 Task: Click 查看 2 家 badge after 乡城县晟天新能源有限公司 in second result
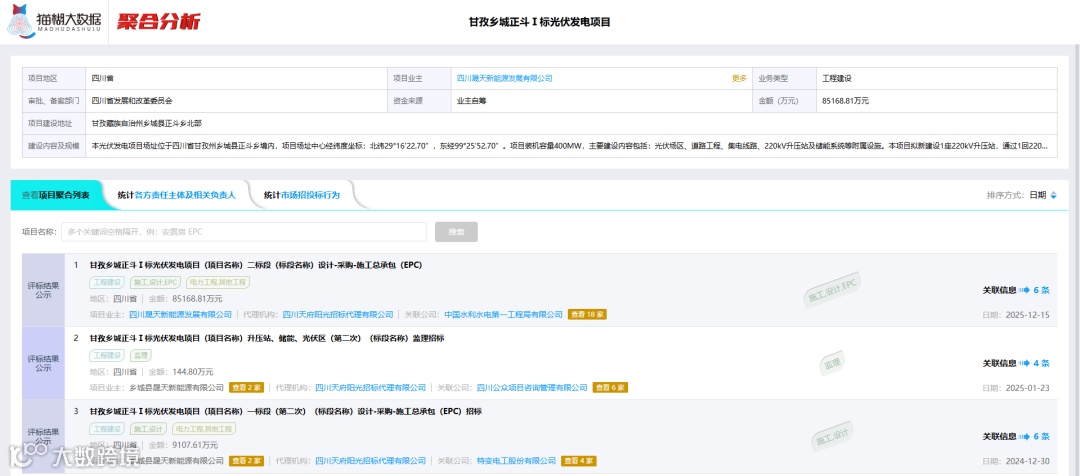tap(247, 388)
